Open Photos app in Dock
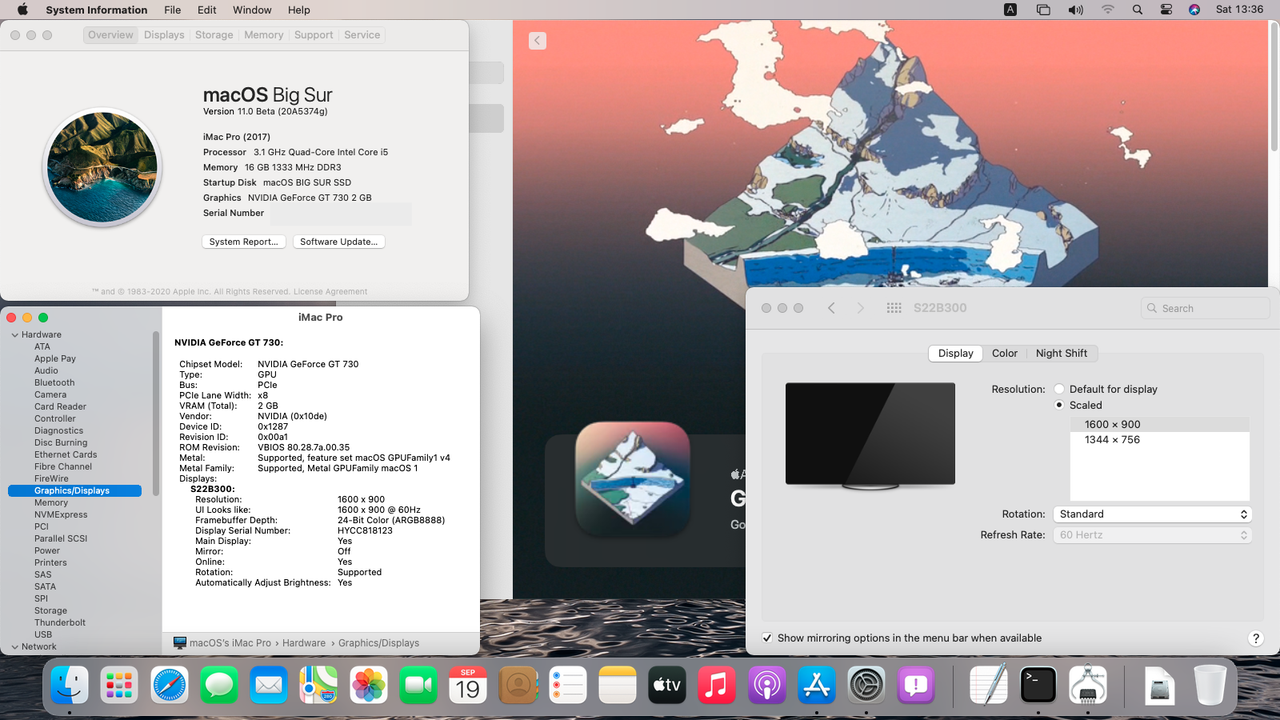 tap(369, 685)
